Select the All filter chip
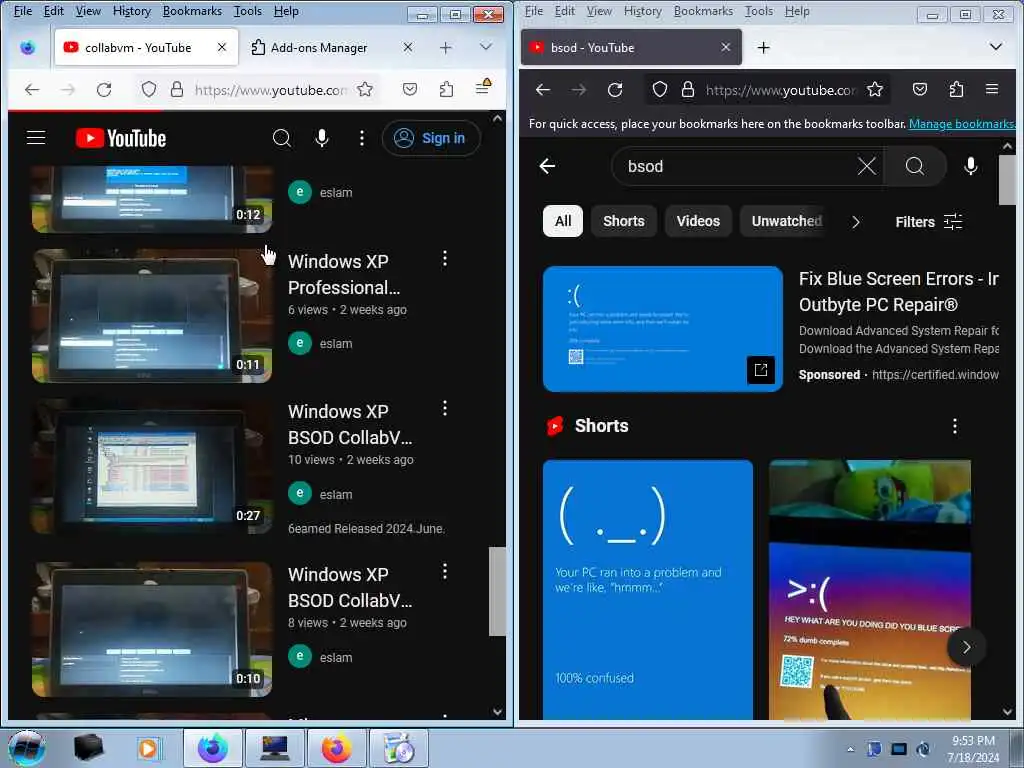Screen dimensions: 1024x768 pos(563,221)
